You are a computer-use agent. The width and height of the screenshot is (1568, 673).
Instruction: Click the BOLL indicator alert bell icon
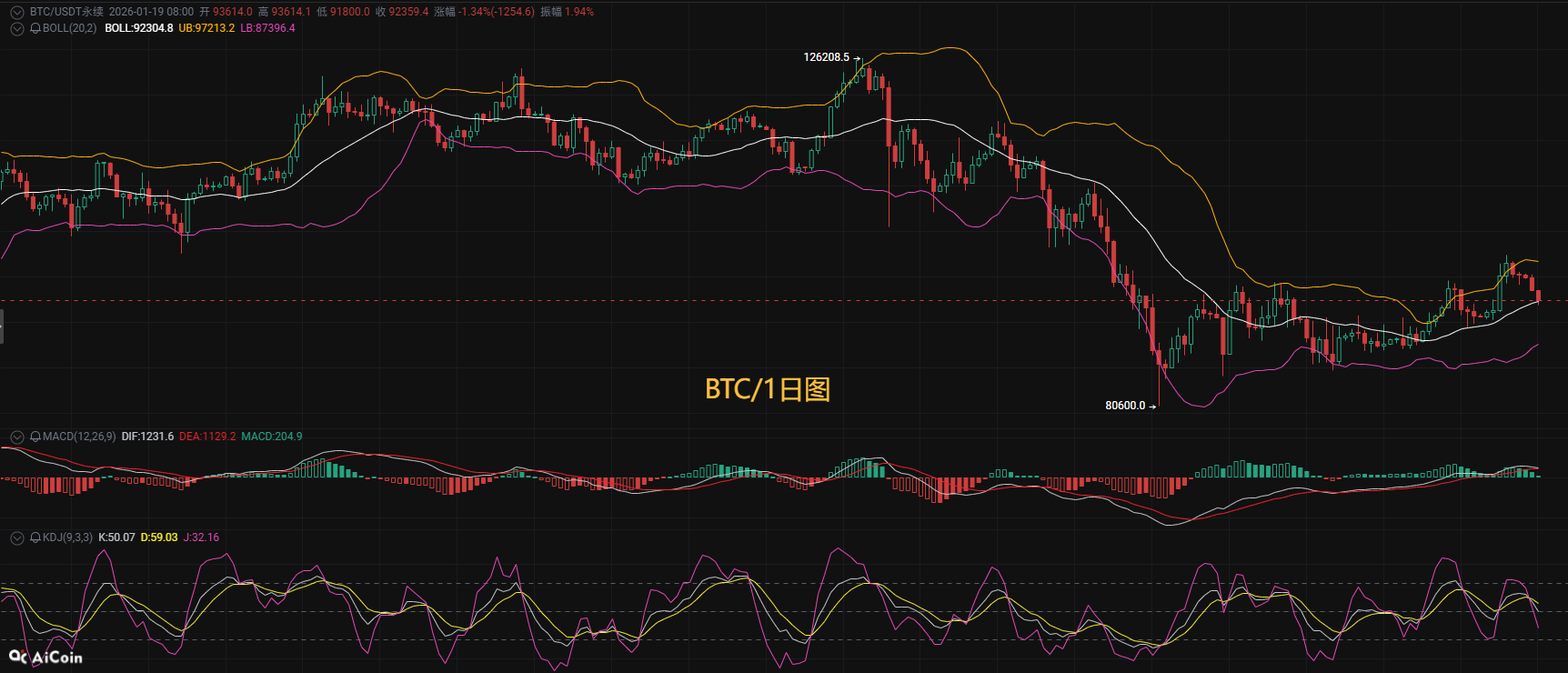[35, 28]
